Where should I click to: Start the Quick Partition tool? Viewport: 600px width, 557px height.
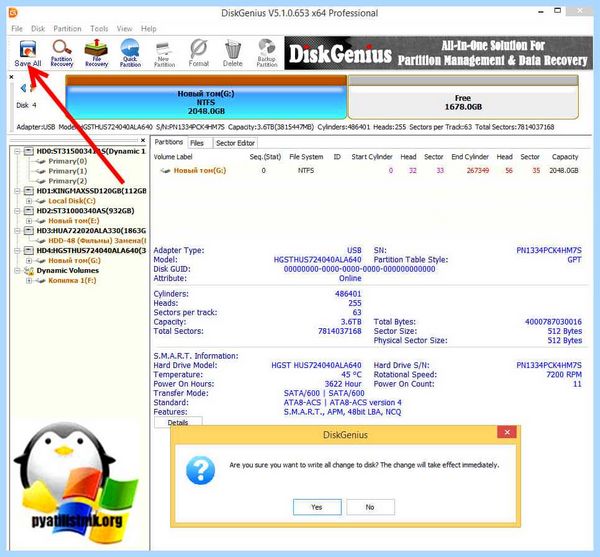click(130, 53)
